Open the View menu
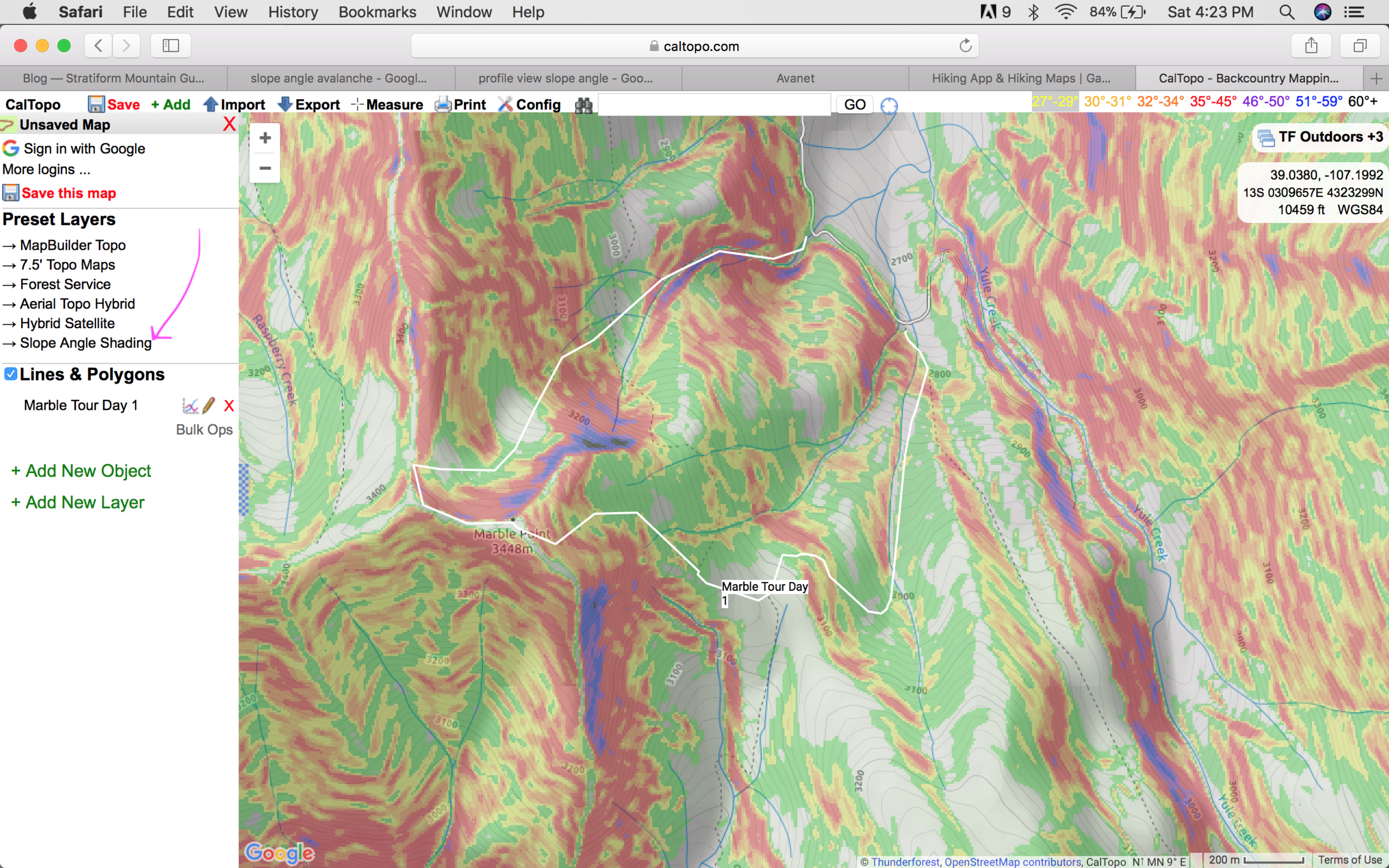This screenshot has height=868, width=1389. [231, 12]
